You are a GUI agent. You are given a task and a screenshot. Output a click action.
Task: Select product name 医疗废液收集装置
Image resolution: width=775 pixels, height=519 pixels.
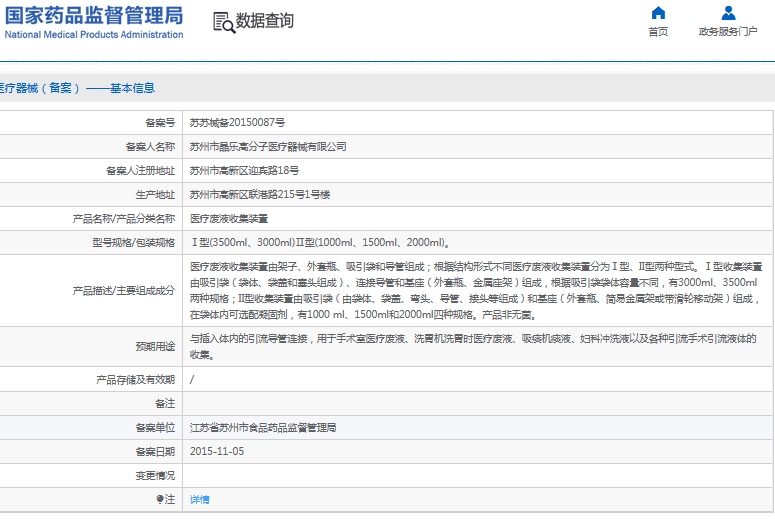(229, 218)
